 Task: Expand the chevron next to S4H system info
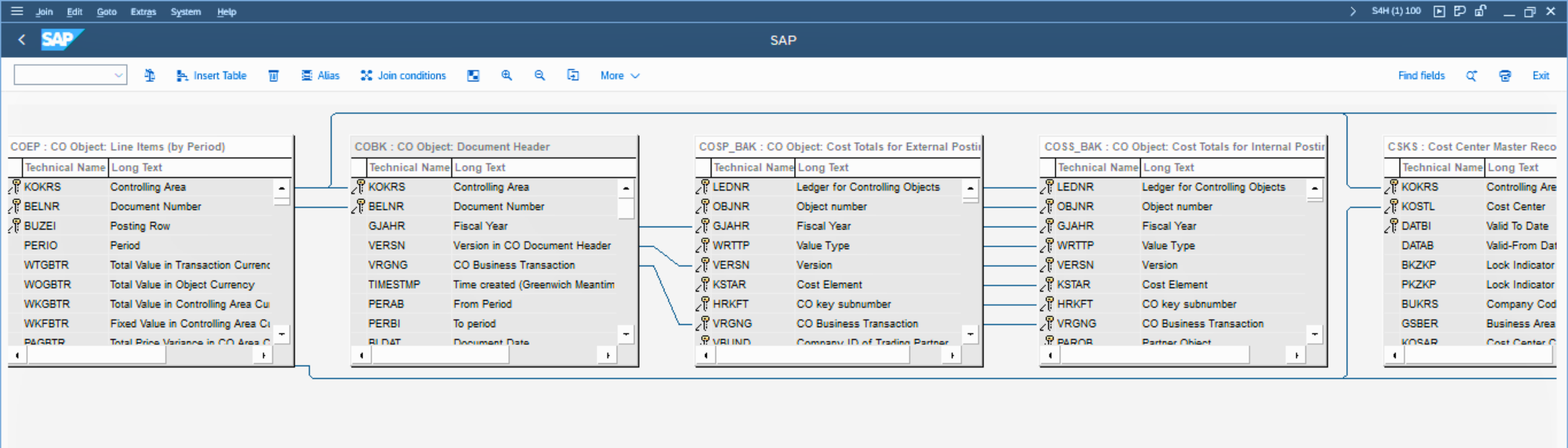[1353, 11]
